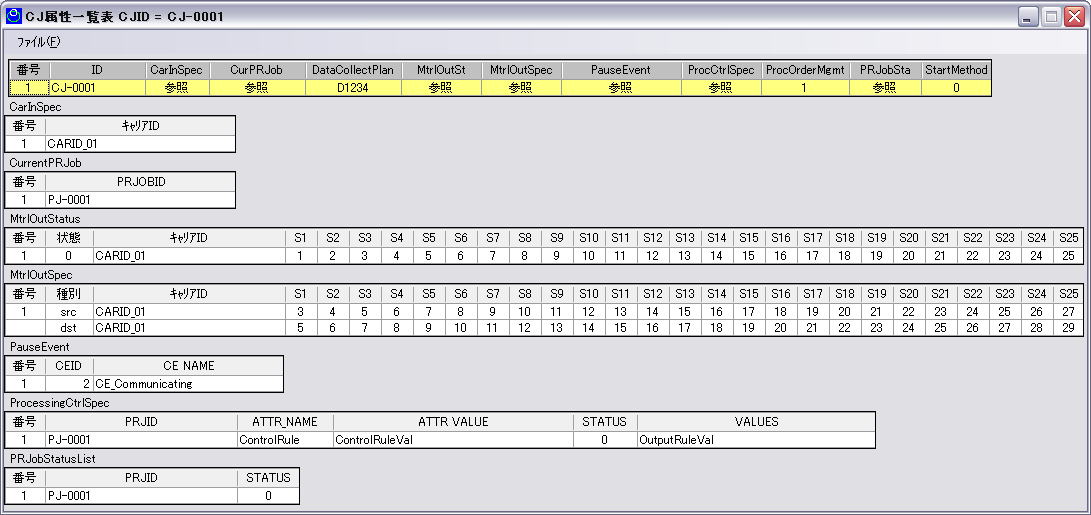Select the dst row type cell

[x=69, y=327]
